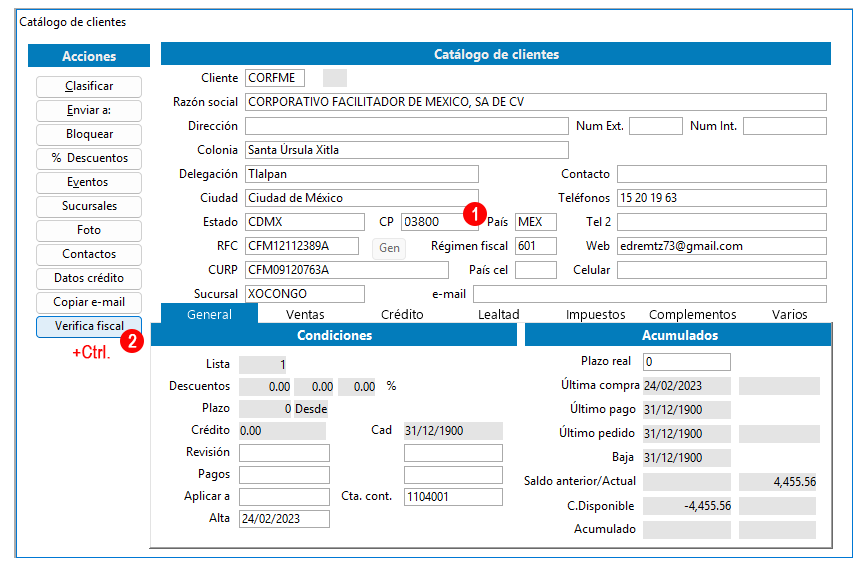
Task: Switch to the Ventas tab
Action: [x=305, y=315]
